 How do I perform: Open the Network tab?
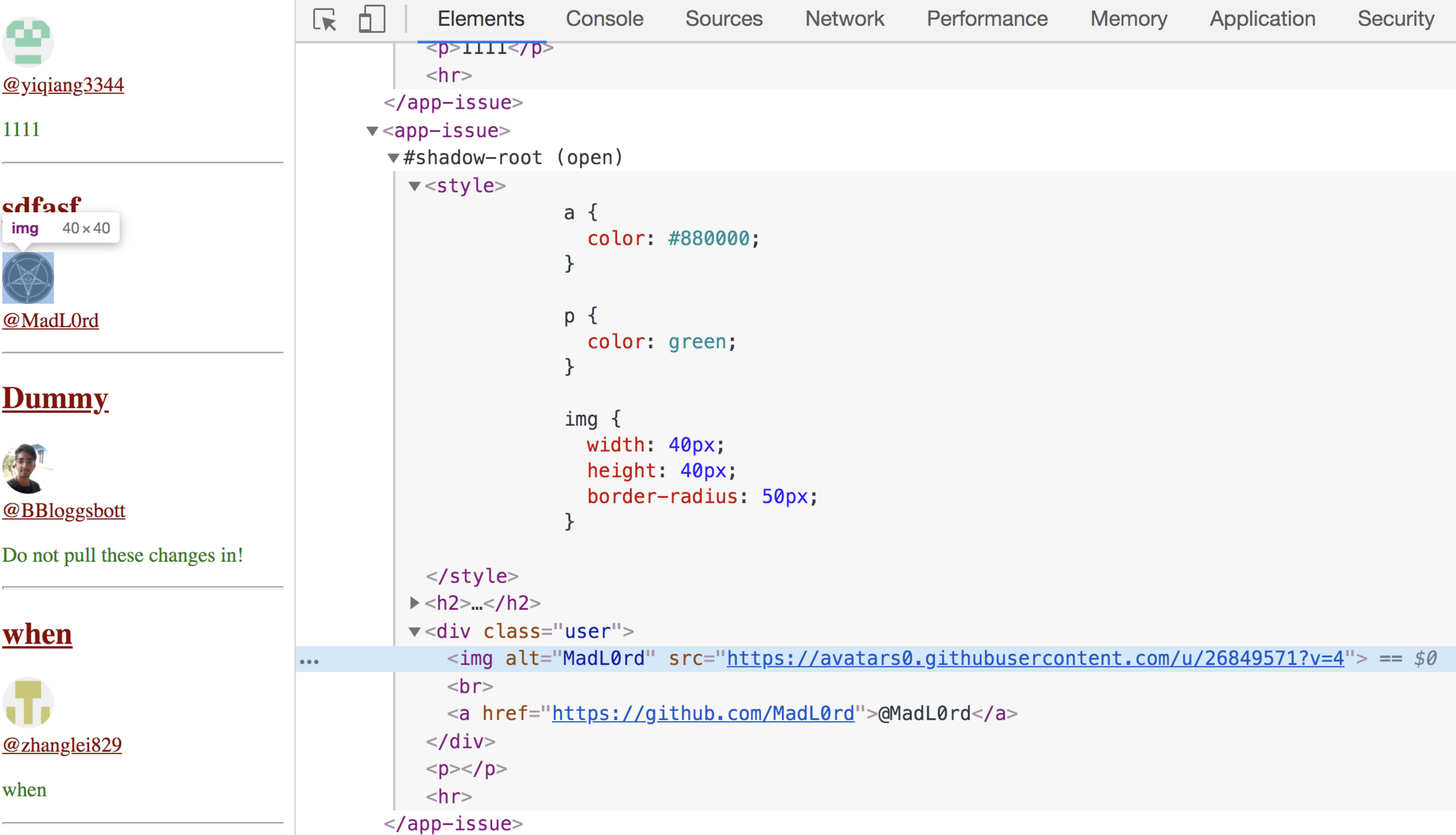tap(844, 19)
